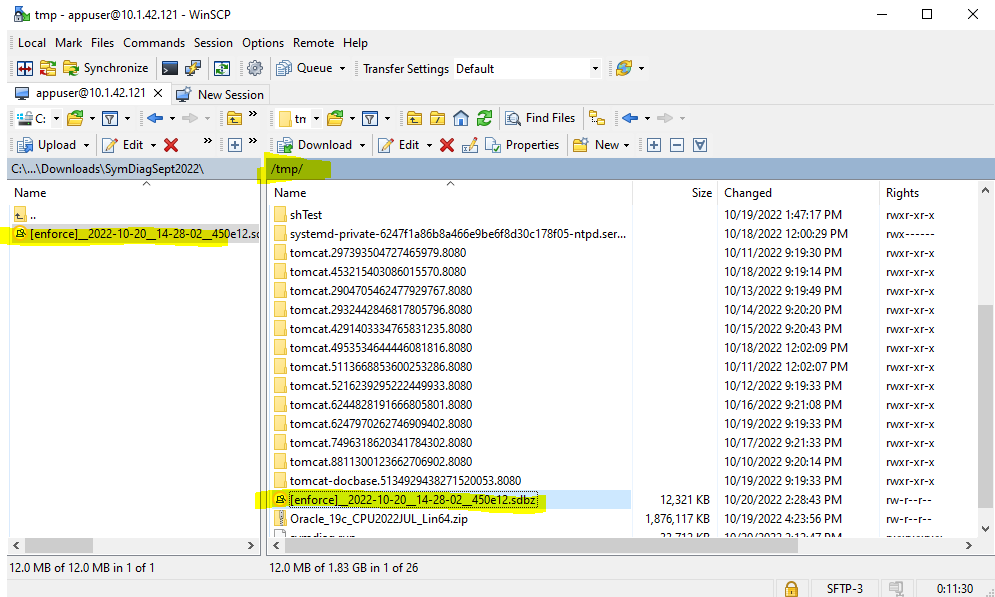995x597 pixels.
Task: Go to remote parent directory icon
Action: click(414, 118)
